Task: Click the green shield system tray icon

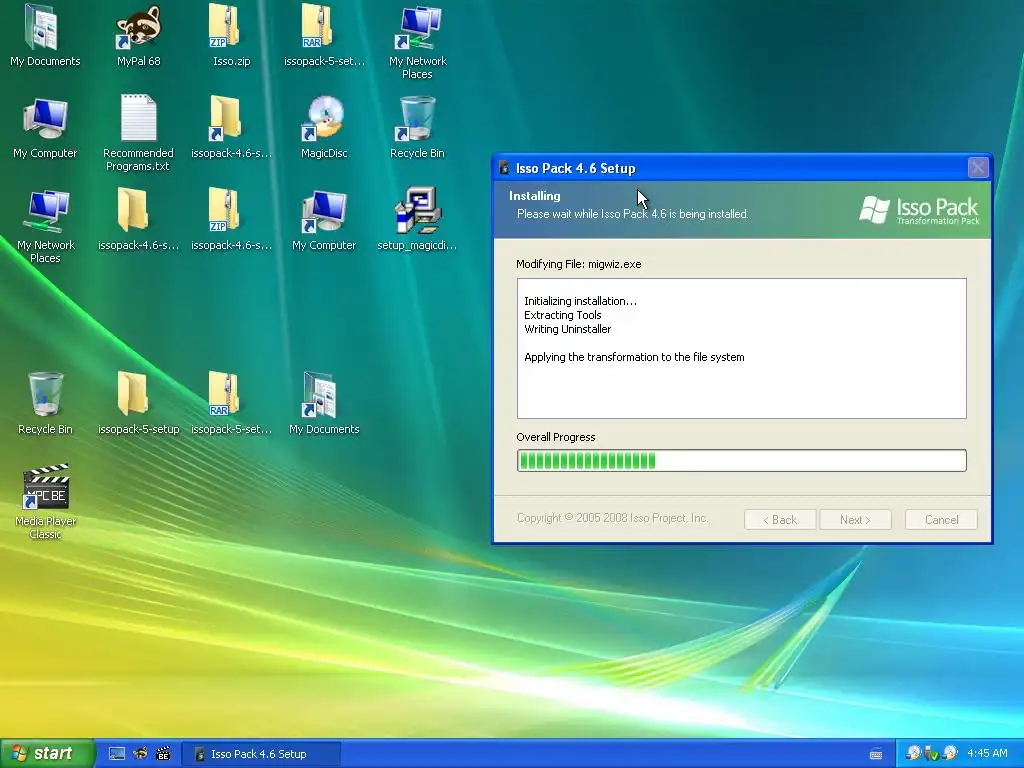Action: pos(932,754)
